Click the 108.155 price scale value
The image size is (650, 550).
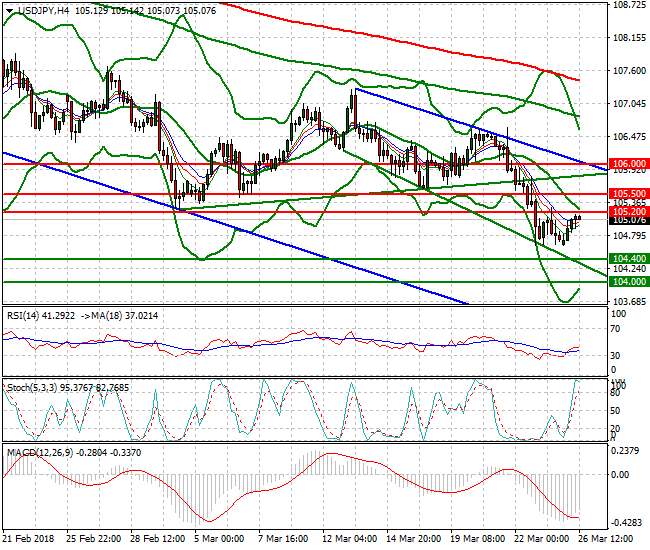click(629, 38)
